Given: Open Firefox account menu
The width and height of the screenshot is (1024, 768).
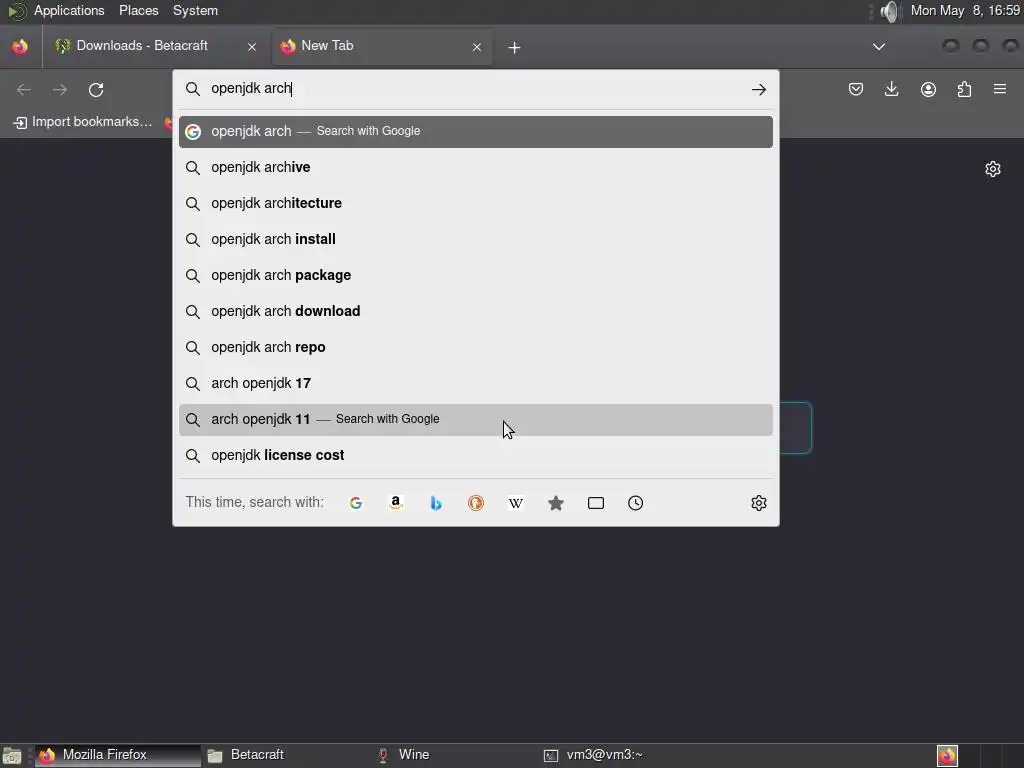Looking at the screenshot, I should pyautogui.click(x=928, y=89).
